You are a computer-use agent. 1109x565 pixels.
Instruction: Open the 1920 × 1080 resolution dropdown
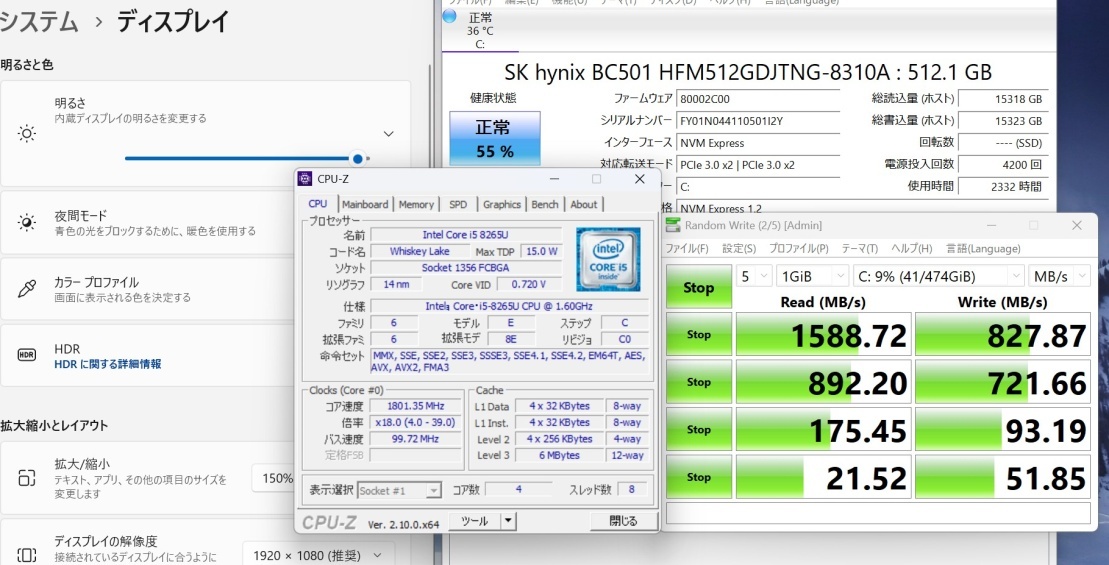coord(318,555)
